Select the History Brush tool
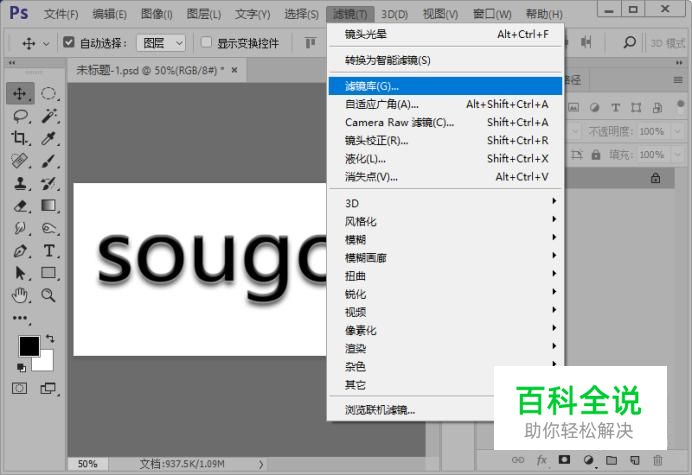692x475 pixels. point(49,183)
